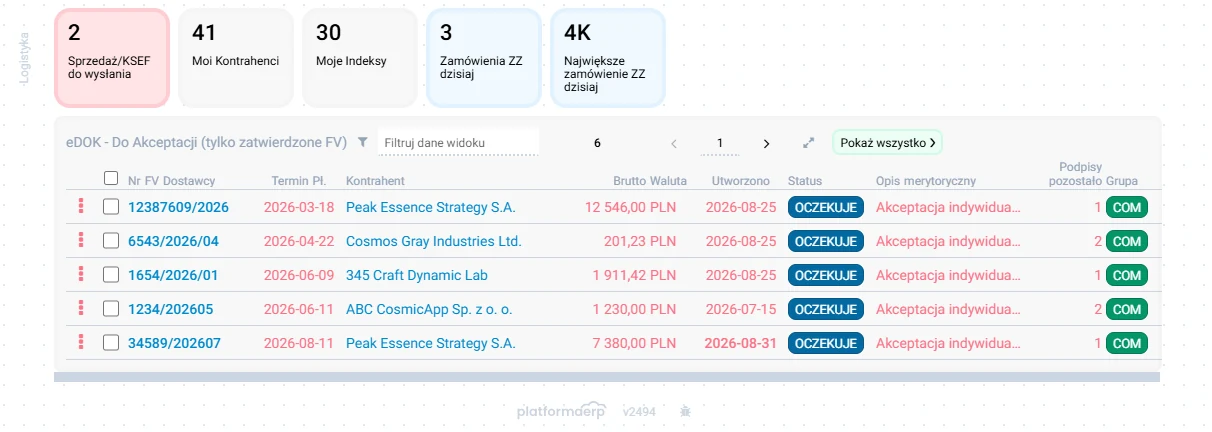1212x432 pixels.
Task: Click the expand view arrows icon
Action: (x=809, y=143)
